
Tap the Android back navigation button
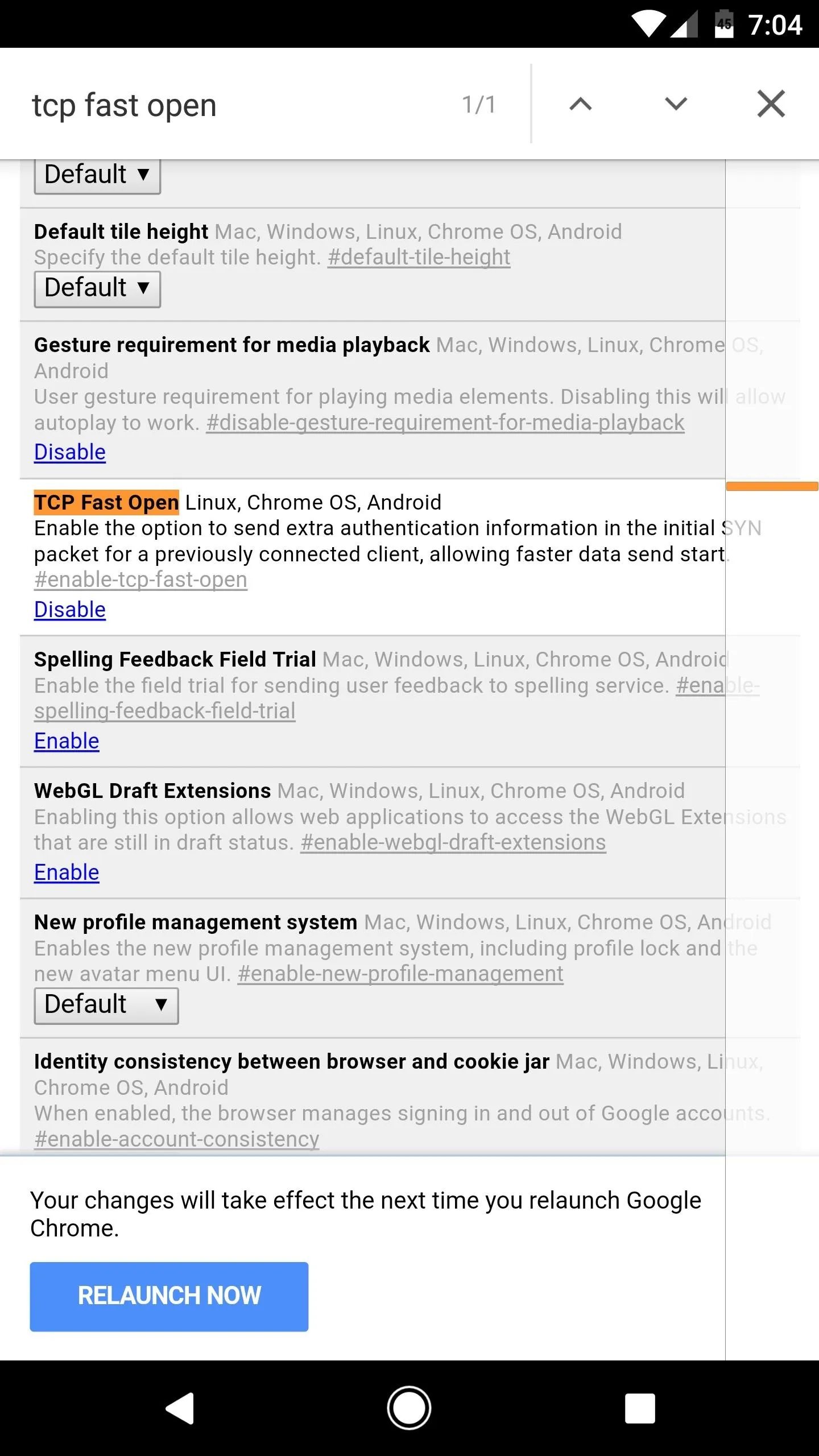pos(180,1408)
